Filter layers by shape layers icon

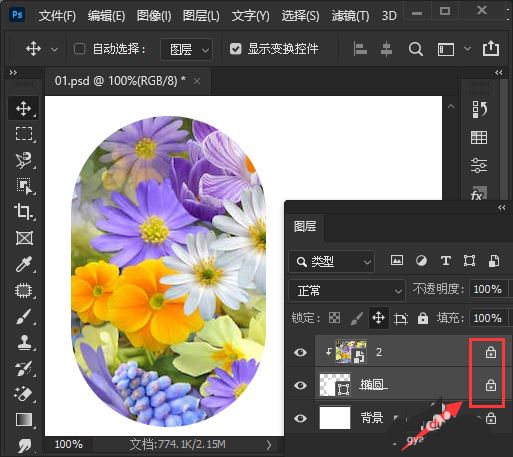469,261
